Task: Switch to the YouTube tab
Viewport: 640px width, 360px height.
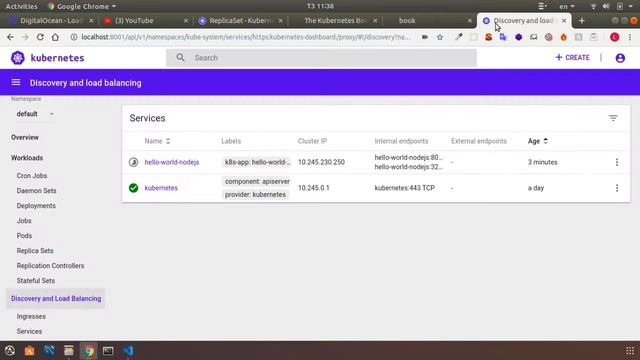Action: click(146, 20)
